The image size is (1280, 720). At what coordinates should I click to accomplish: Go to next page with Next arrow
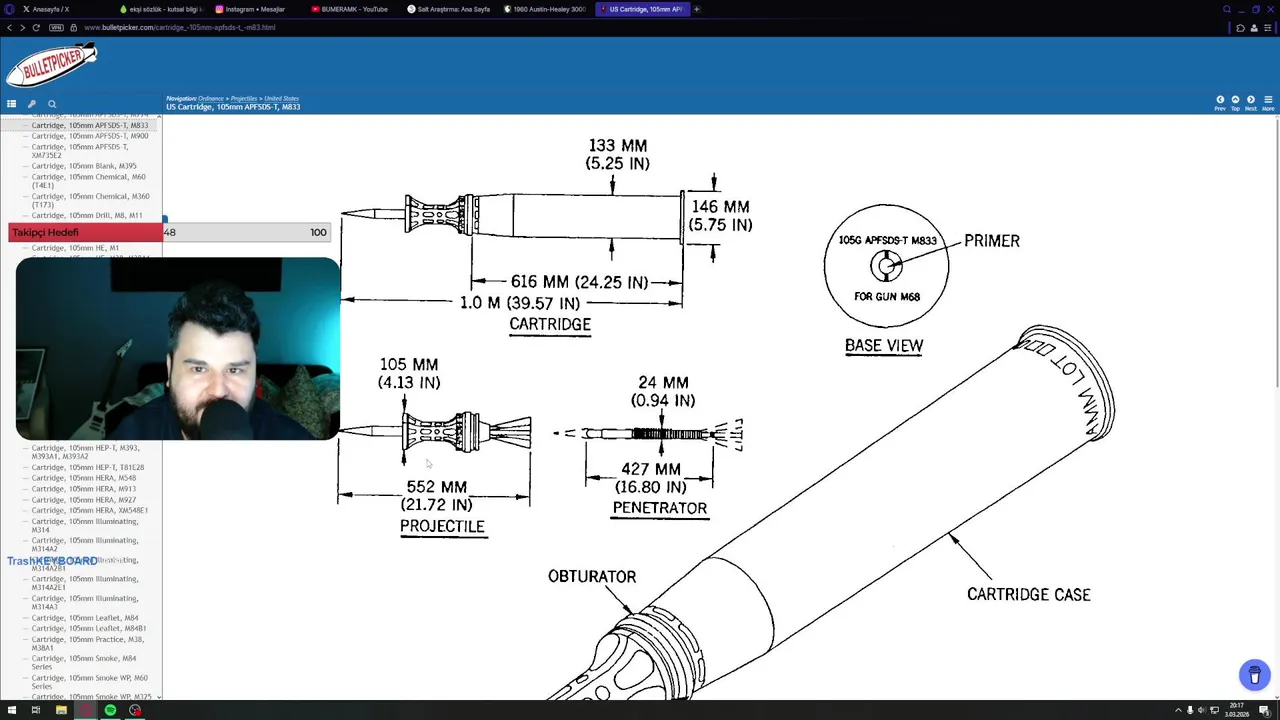click(1251, 102)
